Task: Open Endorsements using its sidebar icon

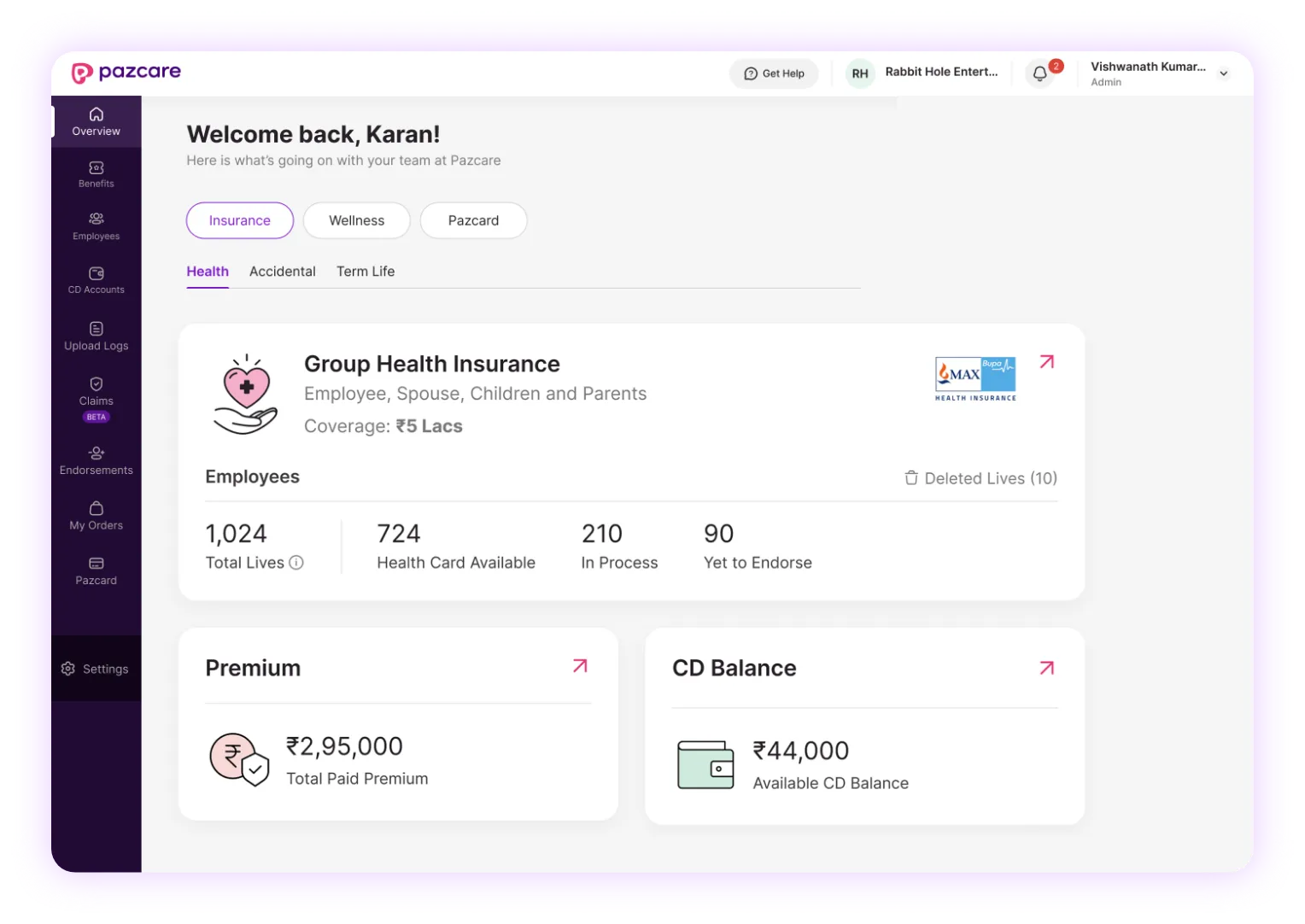Action: click(x=96, y=459)
